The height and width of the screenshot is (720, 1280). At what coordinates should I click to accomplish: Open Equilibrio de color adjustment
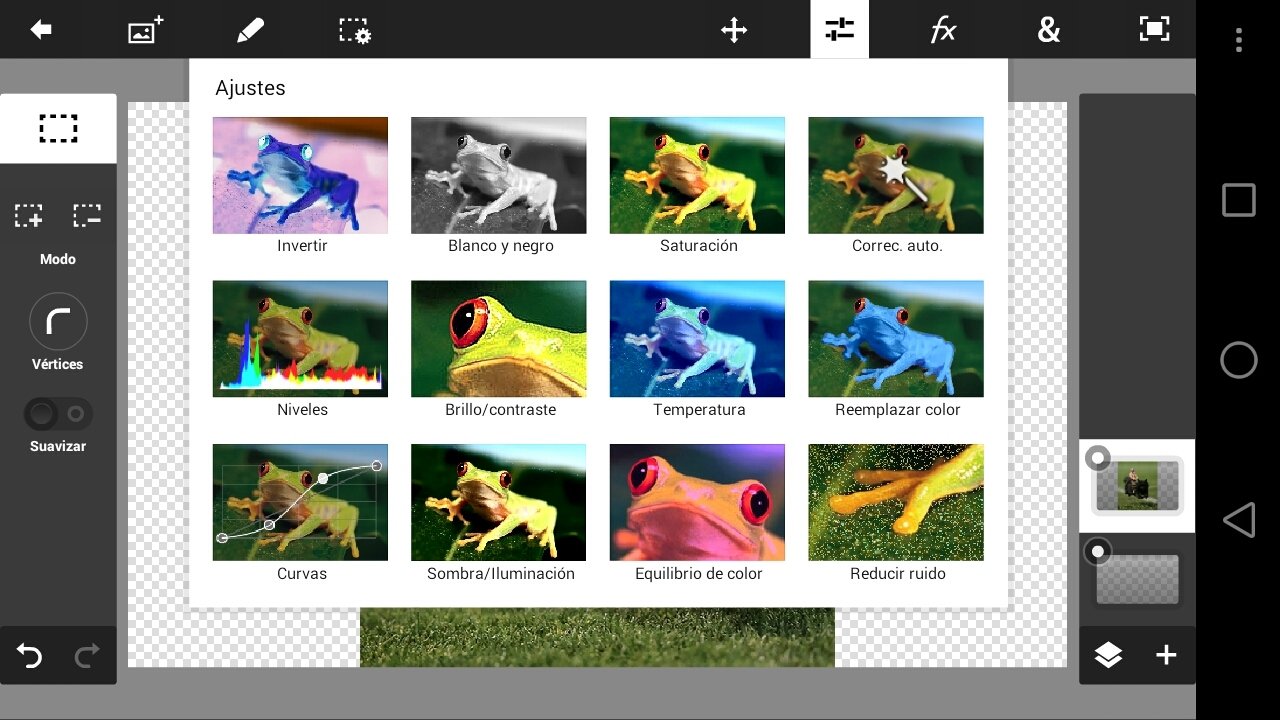pos(698,514)
